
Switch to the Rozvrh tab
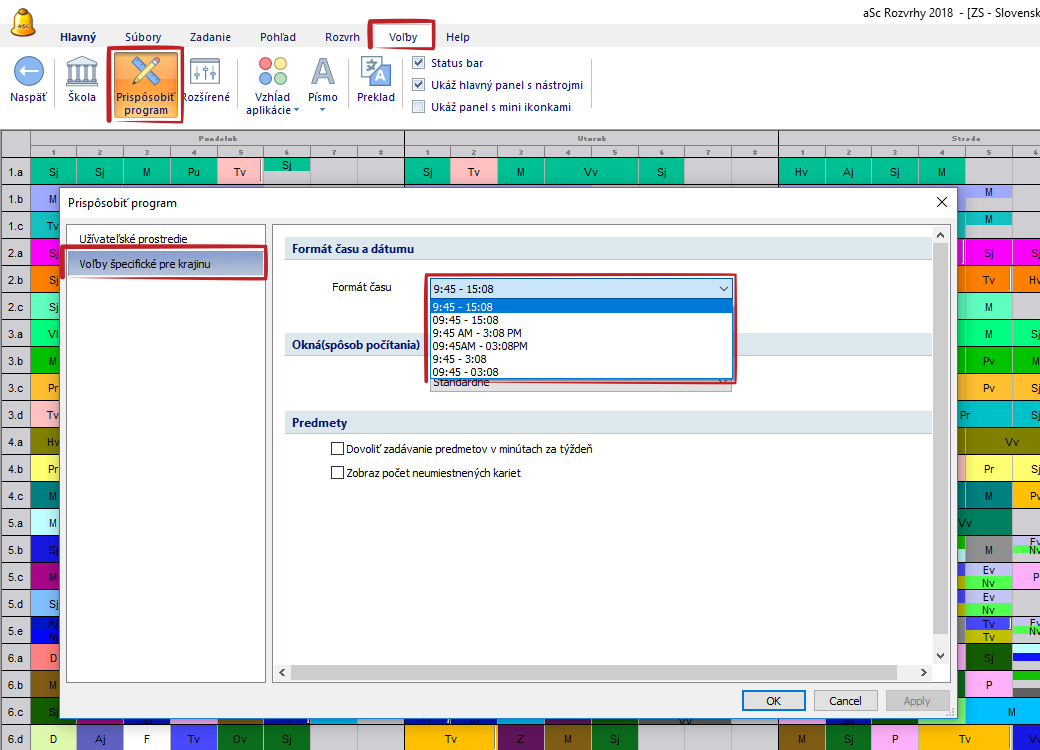point(342,37)
